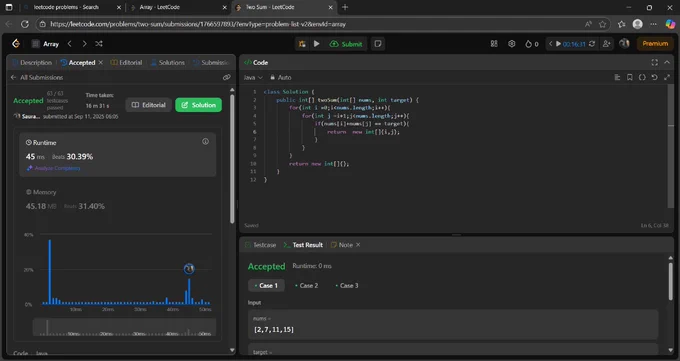Screen dimensions: 680x361
Task: Collapse the timer with left chevron
Action: (550, 44)
